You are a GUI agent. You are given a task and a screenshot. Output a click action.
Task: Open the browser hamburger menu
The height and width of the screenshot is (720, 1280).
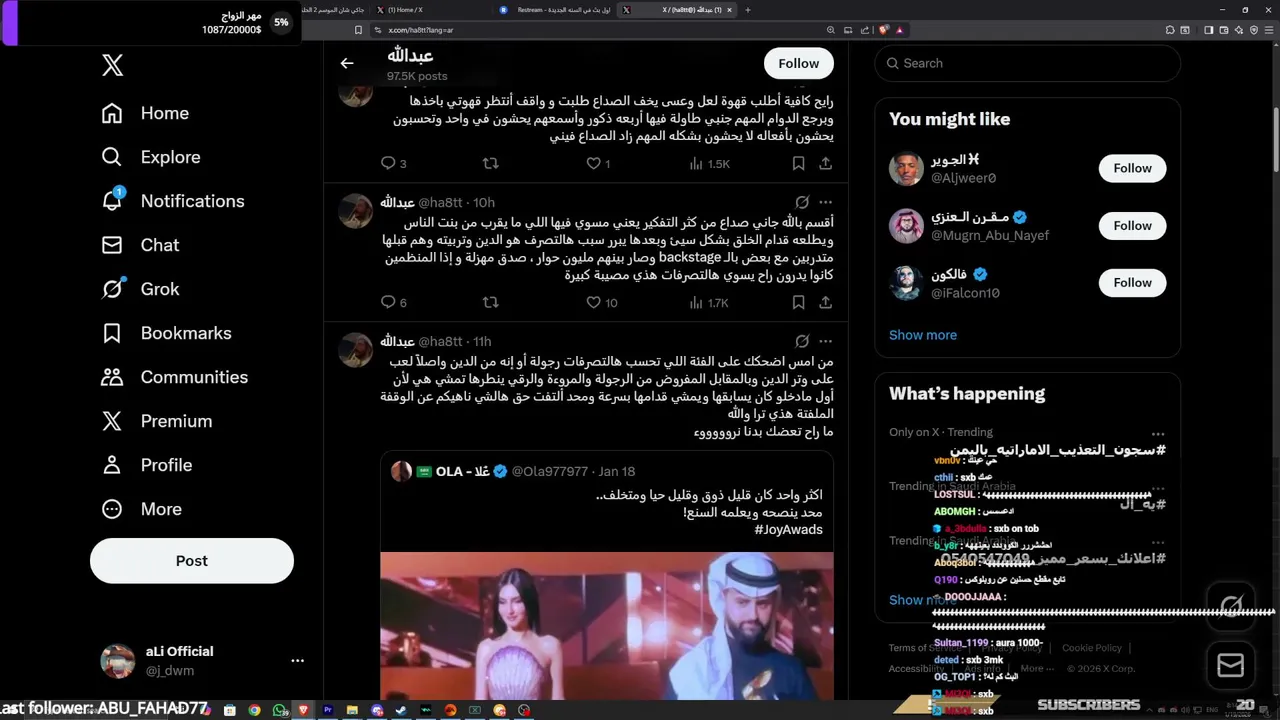pyautogui.click(x=1269, y=30)
